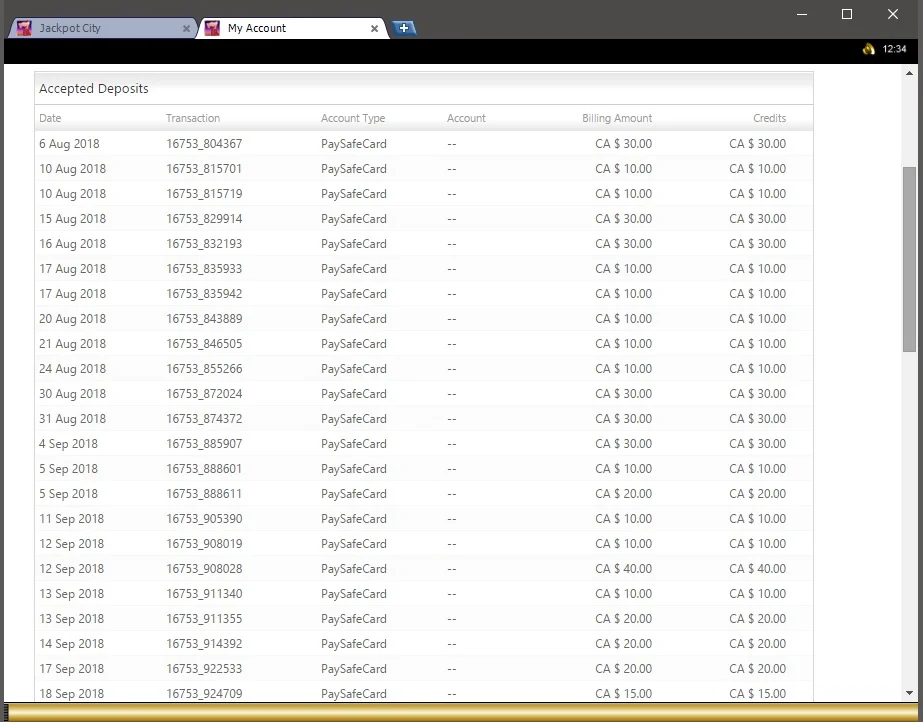Close the My Account tab
The width and height of the screenshot is (923, 722).
(374, 28)
